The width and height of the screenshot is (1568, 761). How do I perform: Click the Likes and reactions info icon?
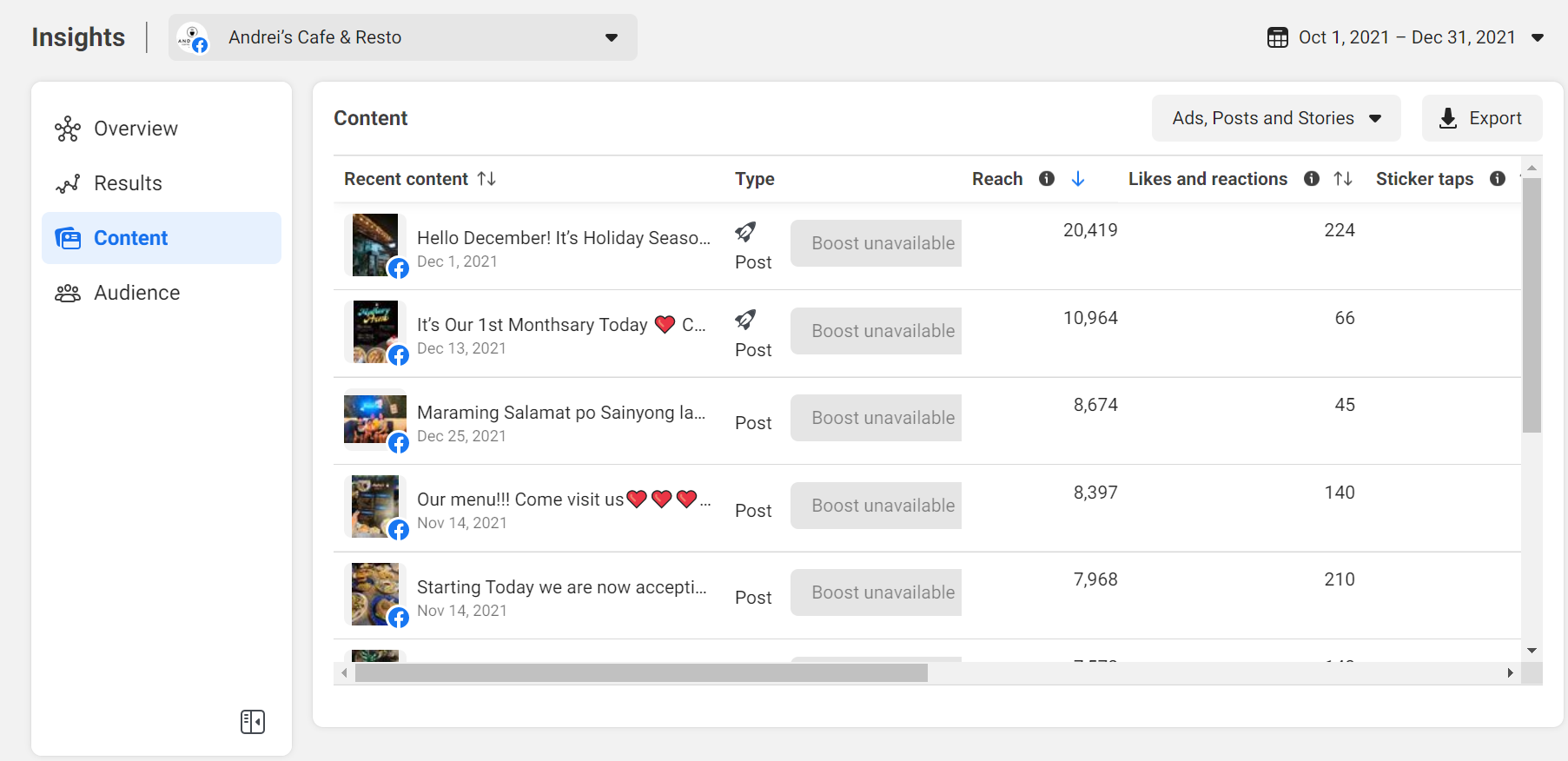(x=1312, y=179)
